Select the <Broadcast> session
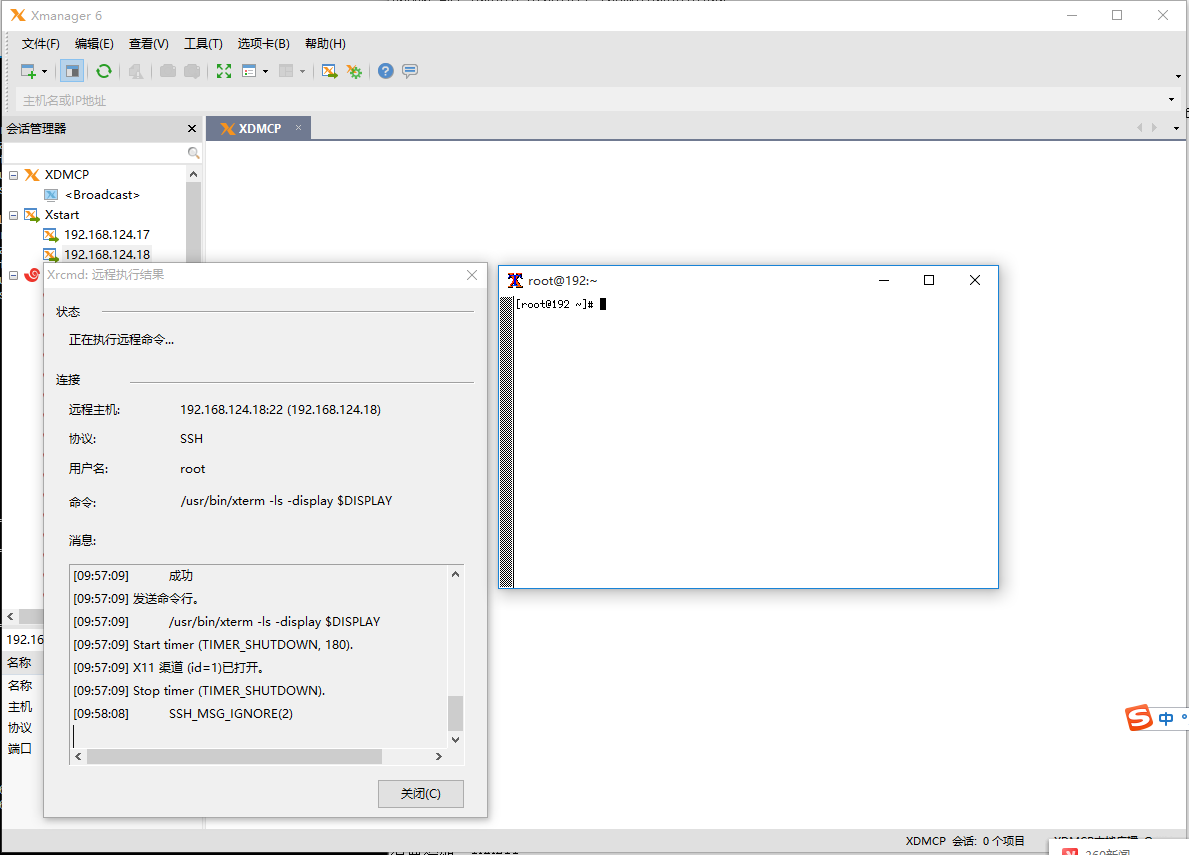This screenshot has height=855, width=1189. (102, 195)
